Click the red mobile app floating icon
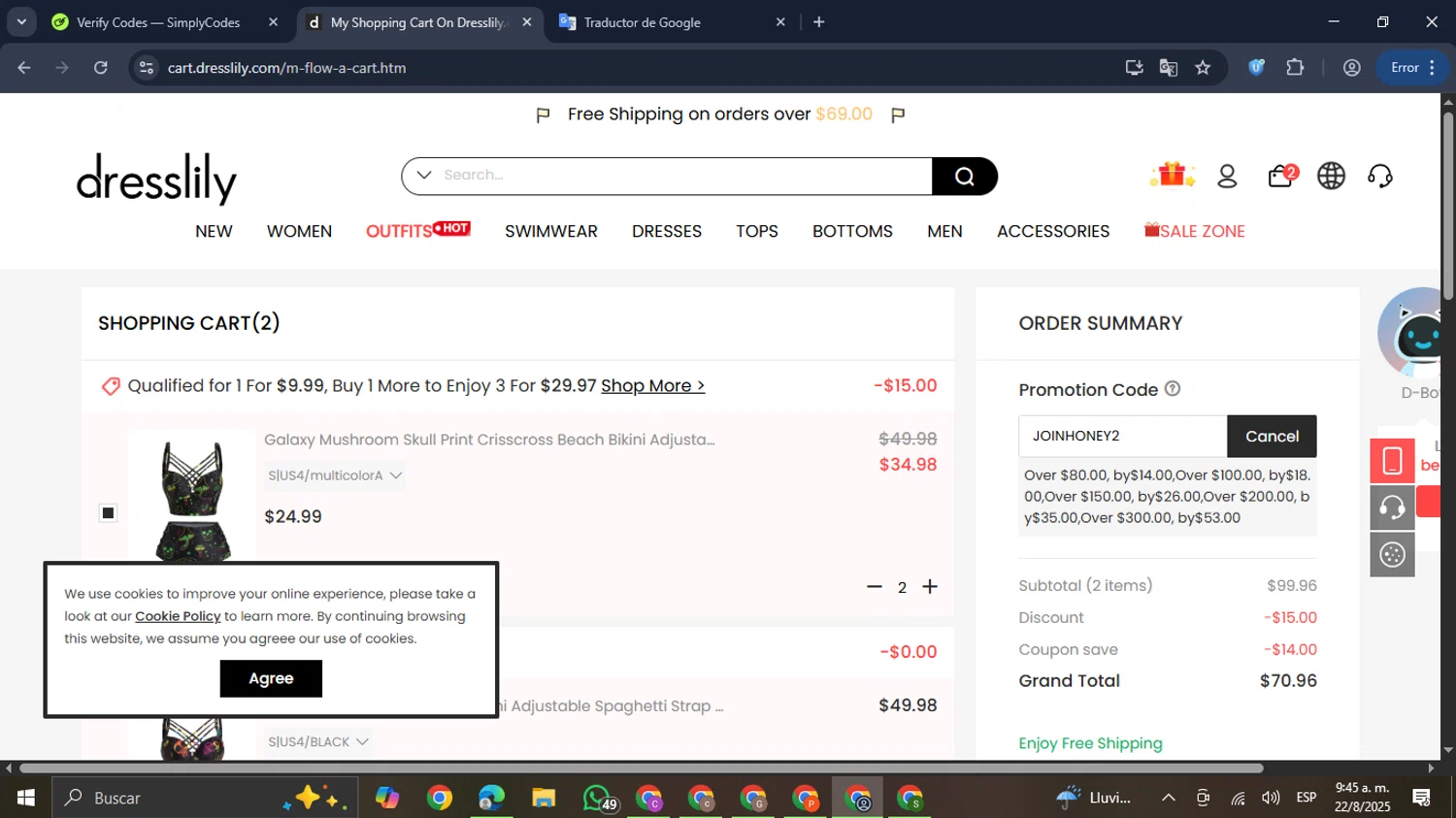This screenshot has height=818, width=1456. (1392, 461)
